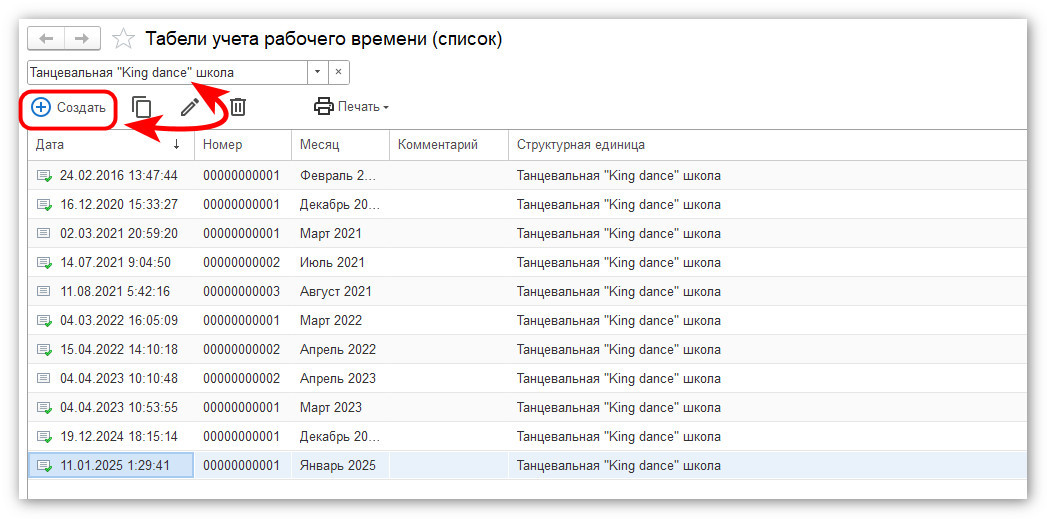Go forward with the right arrow button
The height and width of the screenshot is (519, 1047).
(x=82, y=39)
